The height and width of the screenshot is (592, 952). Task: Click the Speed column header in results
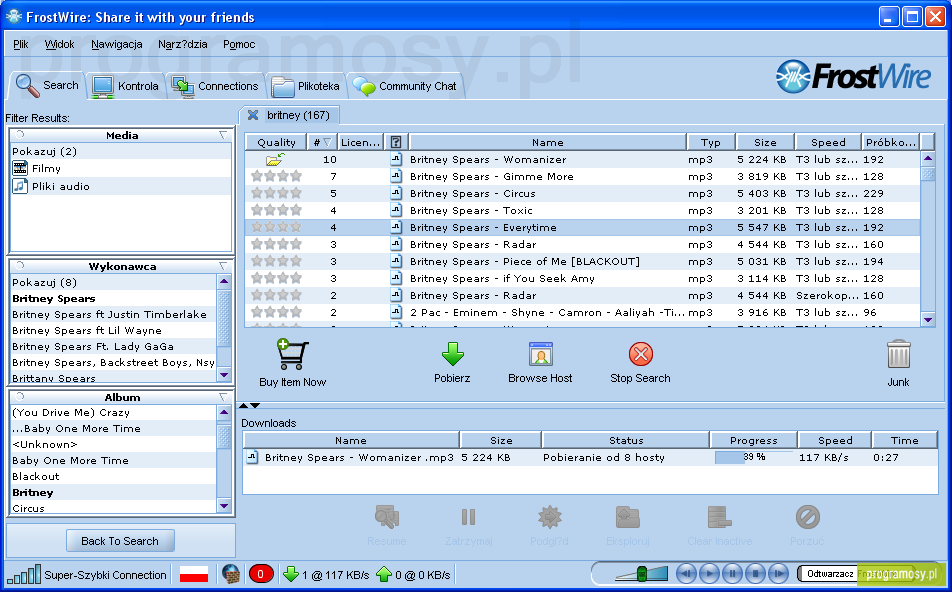pyautogui.click(x=828, y=142)
